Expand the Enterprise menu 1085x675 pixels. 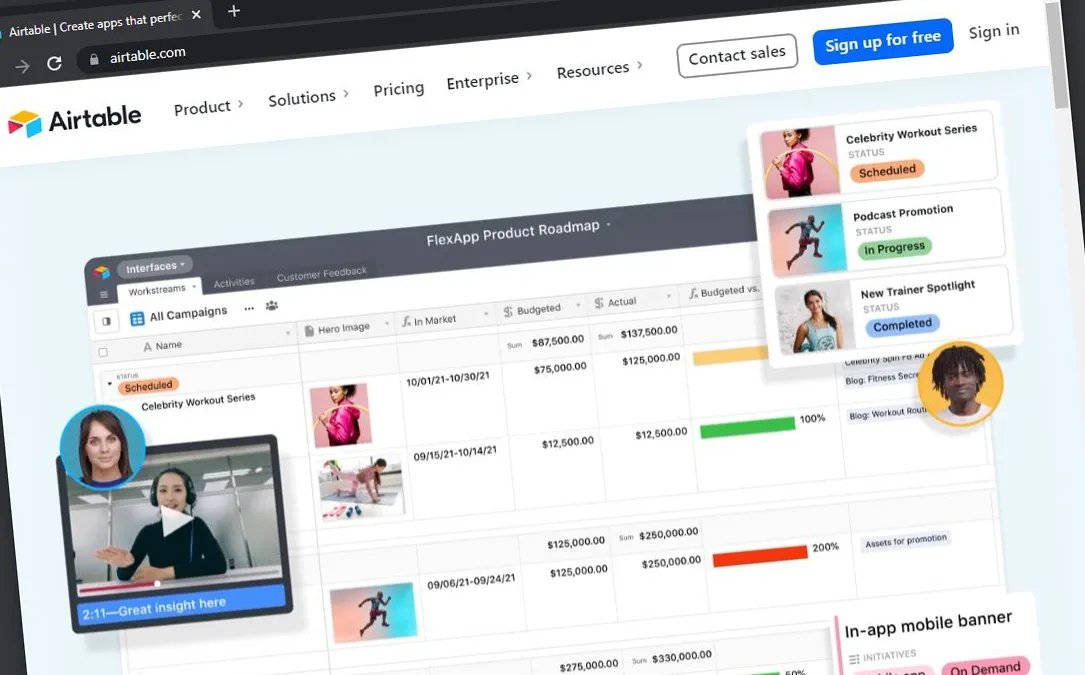[x=489, y=80]
